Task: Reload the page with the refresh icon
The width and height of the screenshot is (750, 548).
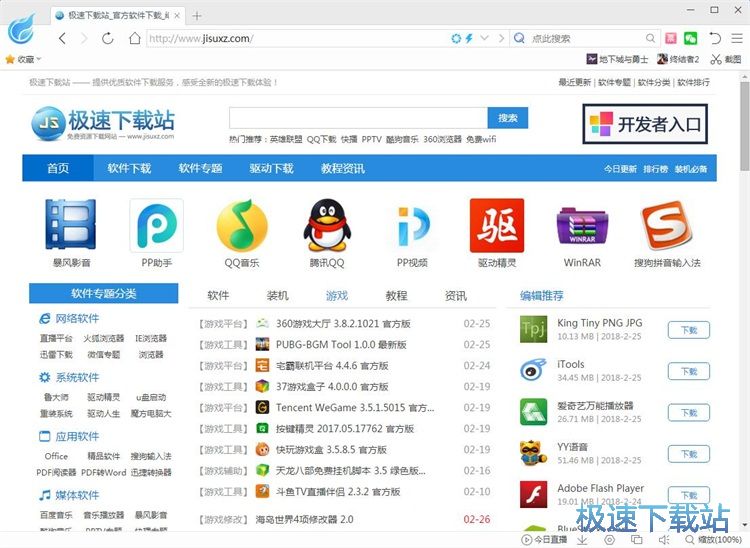Action: (x=108, y=38)
